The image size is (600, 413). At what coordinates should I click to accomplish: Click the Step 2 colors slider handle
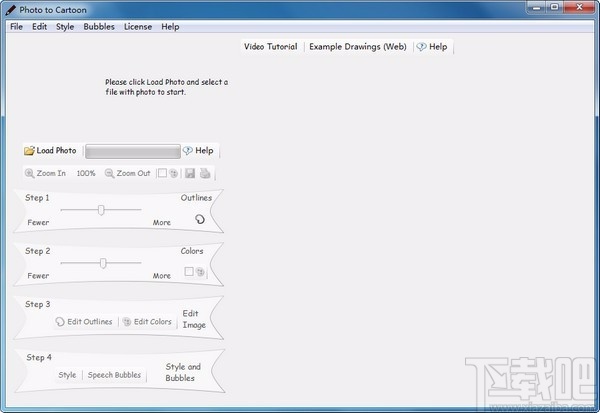(103, 263)
